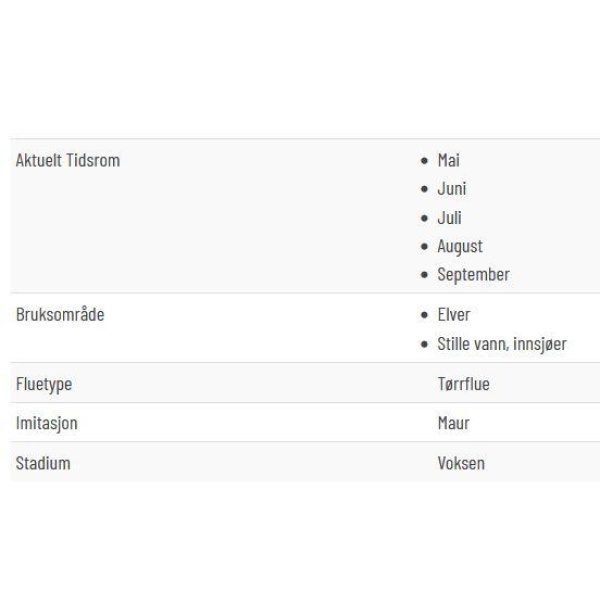Click the Stadium row label
The width and height of the screenshot is (600, 600).
pos(43,463)
